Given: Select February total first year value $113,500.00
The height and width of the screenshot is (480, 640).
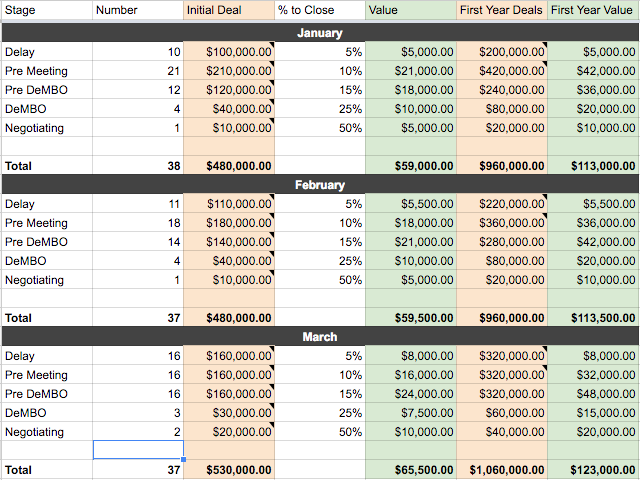Looking at the screenshot, I should point(592,318).
